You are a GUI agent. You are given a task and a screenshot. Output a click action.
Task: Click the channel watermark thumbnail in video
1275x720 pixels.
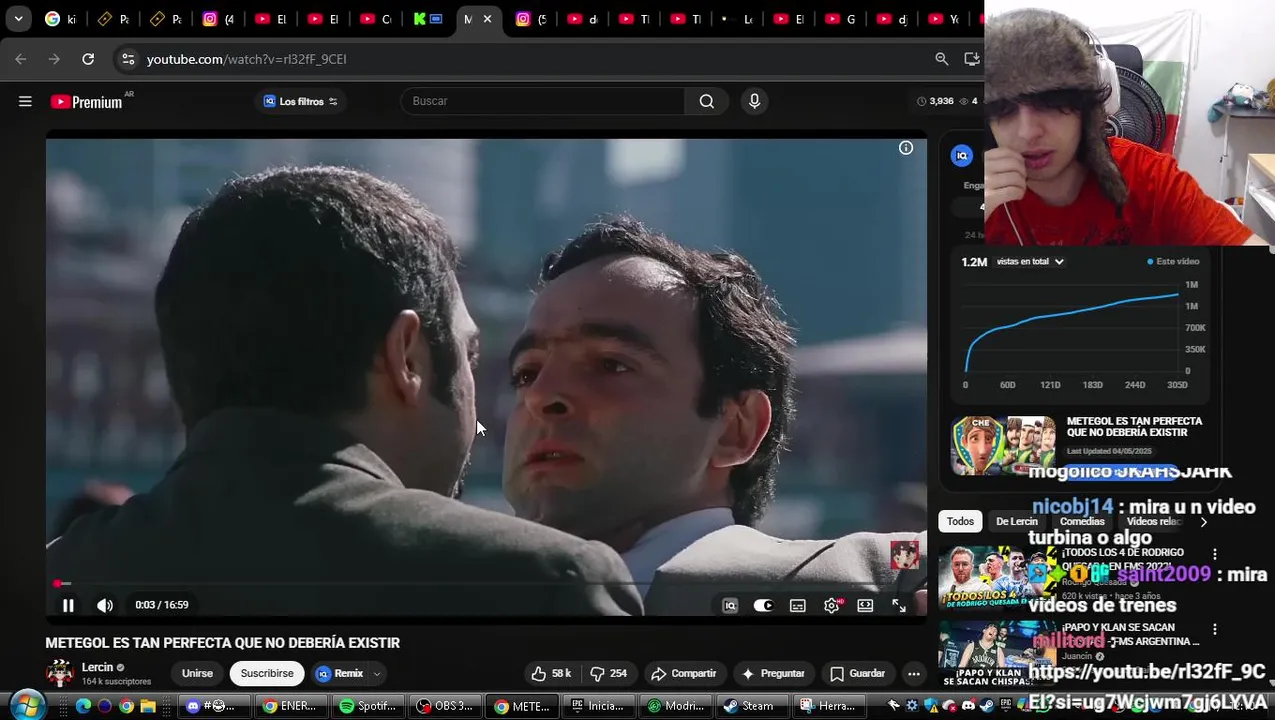pos(905,555)
